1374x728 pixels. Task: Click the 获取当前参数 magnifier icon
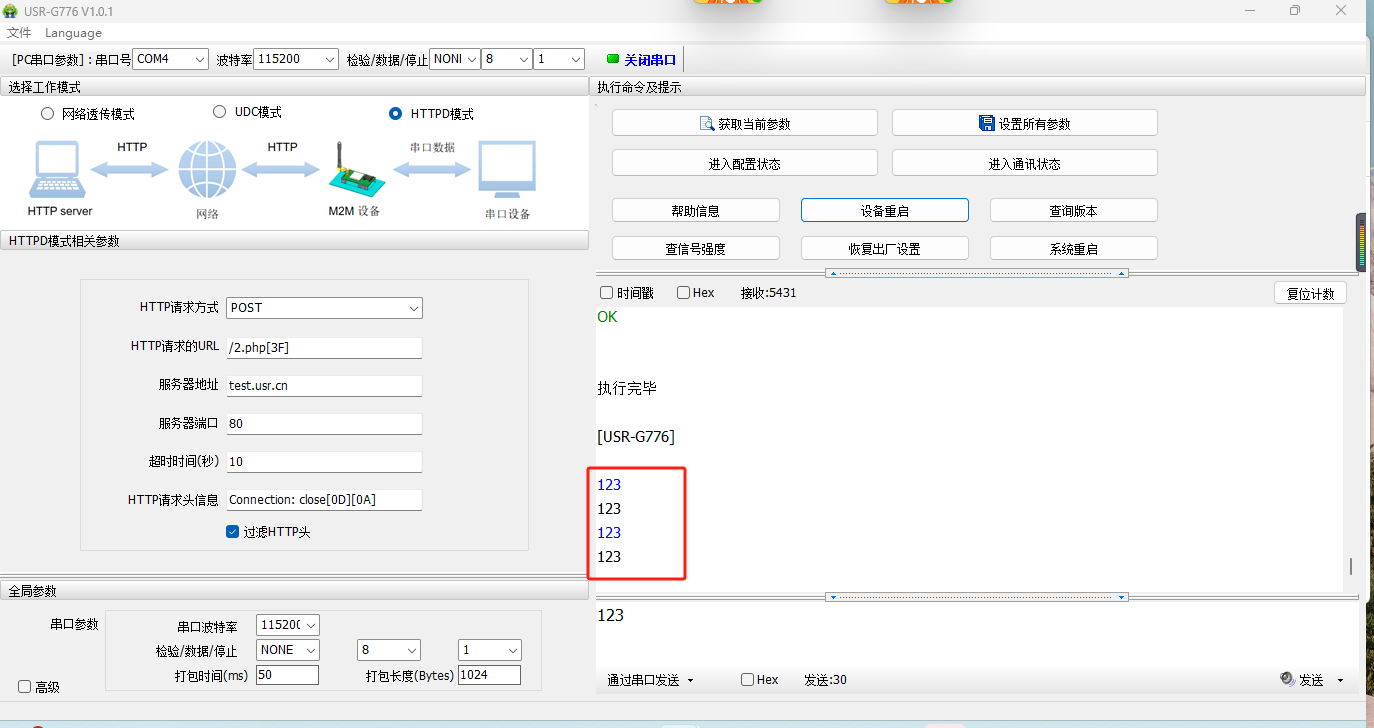[x=708, y=124]
